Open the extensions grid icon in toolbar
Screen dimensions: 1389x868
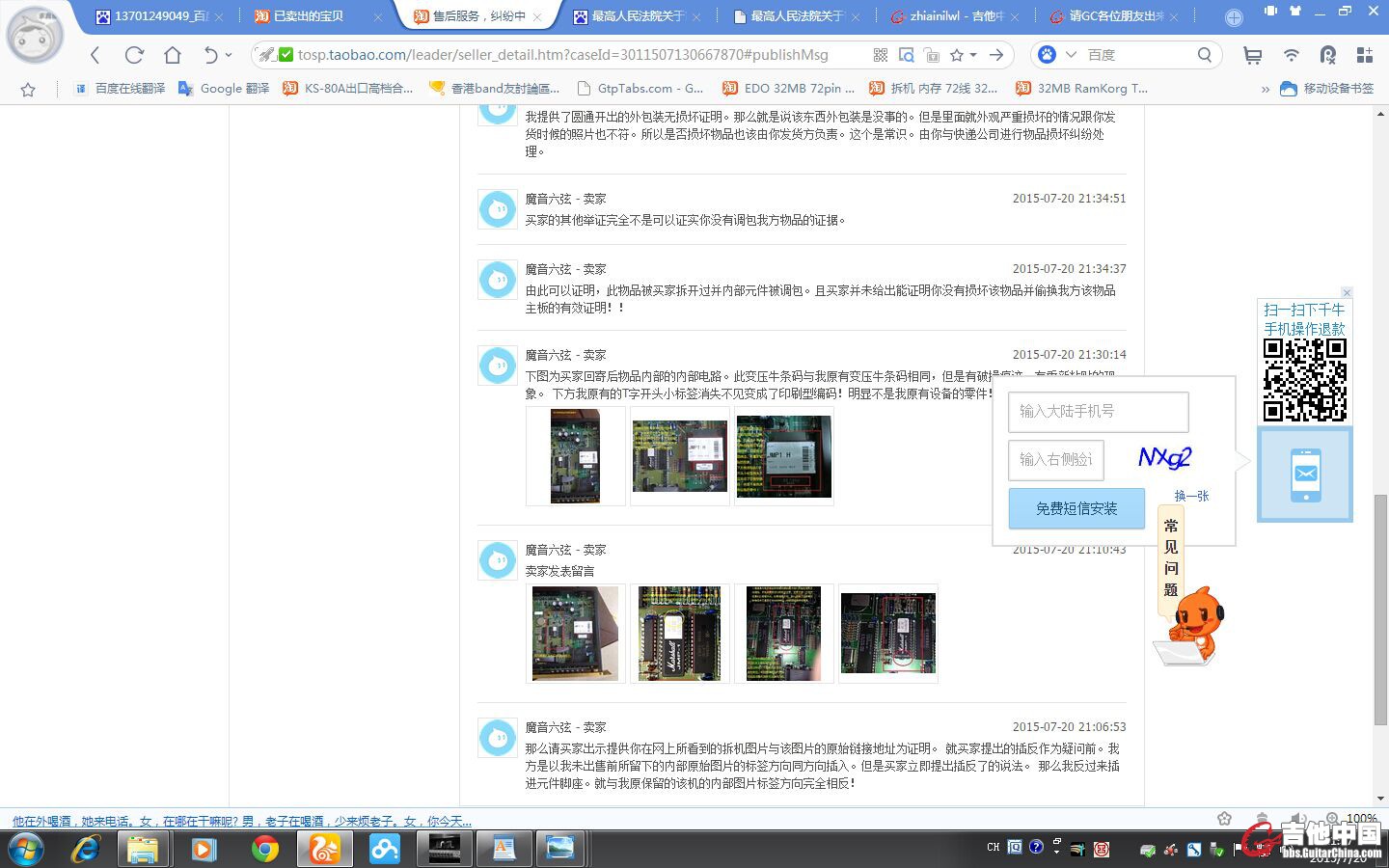click(x=1364, y=55)
